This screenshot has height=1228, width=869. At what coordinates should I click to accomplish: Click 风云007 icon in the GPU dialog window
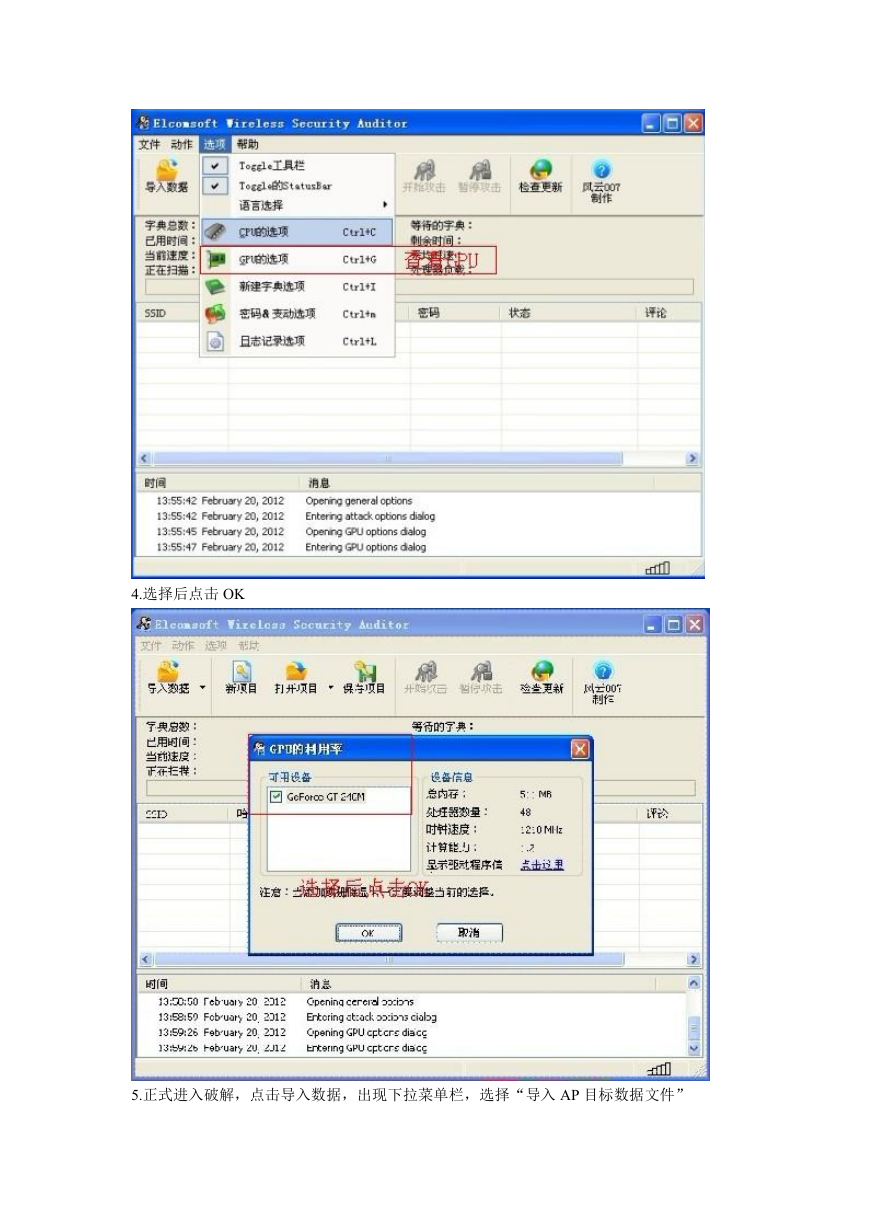pyautogui.click(x=601, y=670)
